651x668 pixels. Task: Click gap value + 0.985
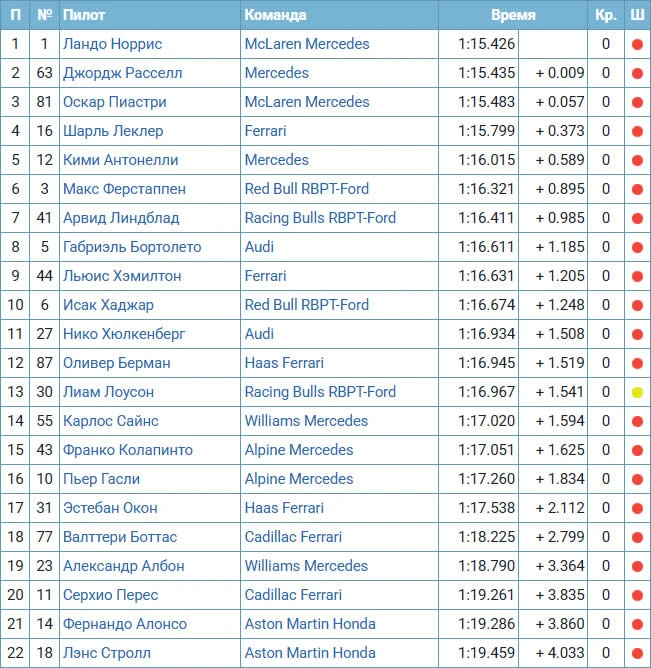pyautogui.click(x=560, y=218)
